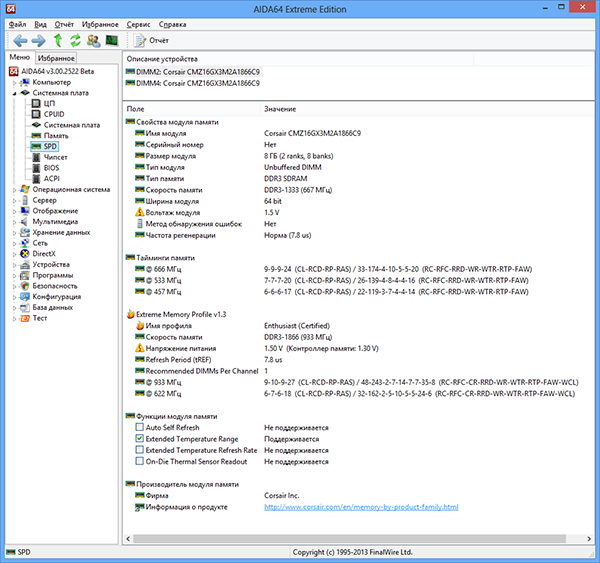Click the Вольтаж модуля warning row
This screenshot has width=600, height=563.
(x=207, y=212)
